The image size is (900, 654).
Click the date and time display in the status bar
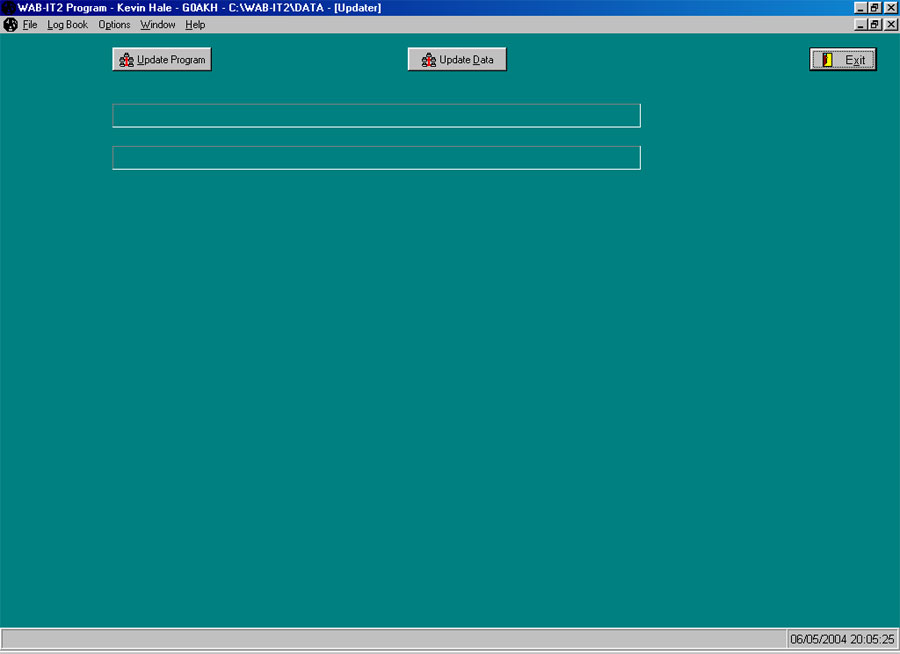coord(838,639)
